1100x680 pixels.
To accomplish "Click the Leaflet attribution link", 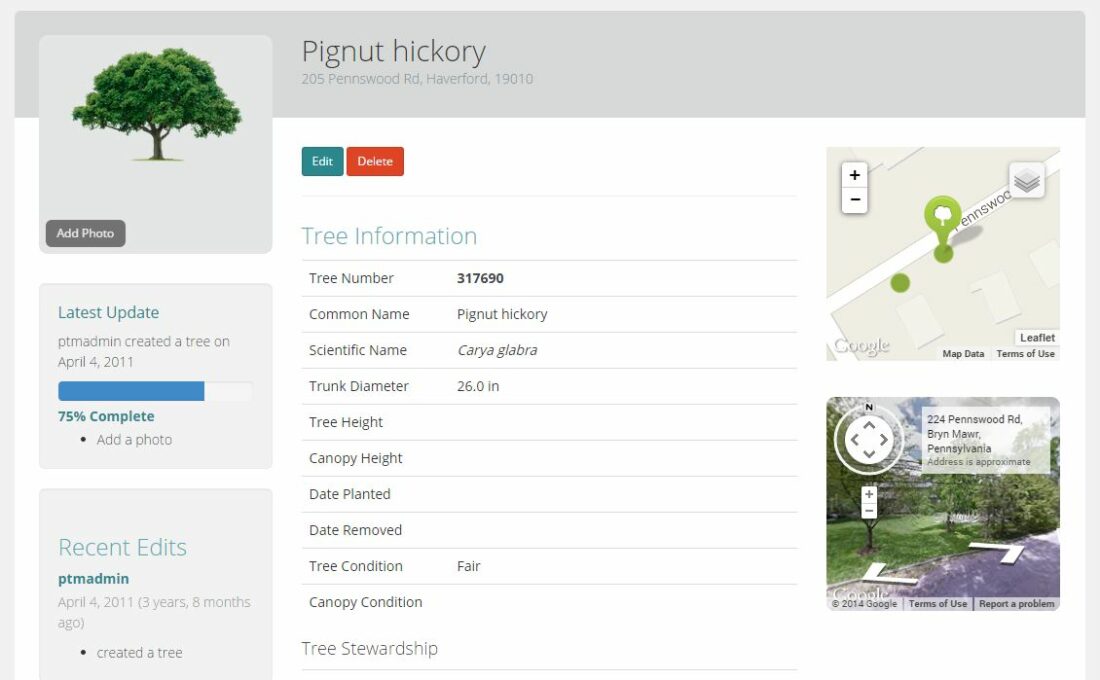I will tap(1037, 337).
